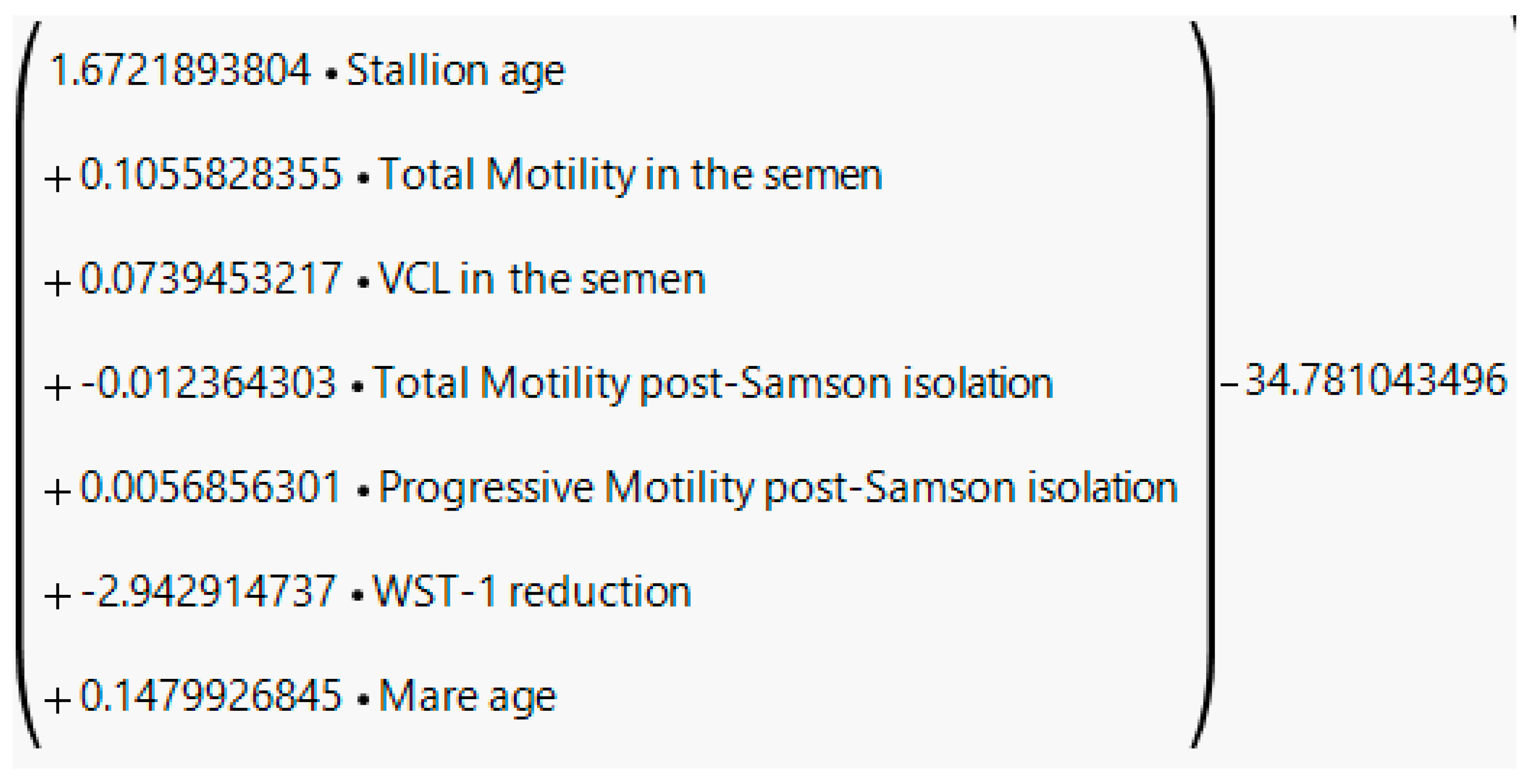This screenshot has width=1532, height=784.
Task: Click the Stallion age coefficient 1.6721893804
Action: coord(181,71)
